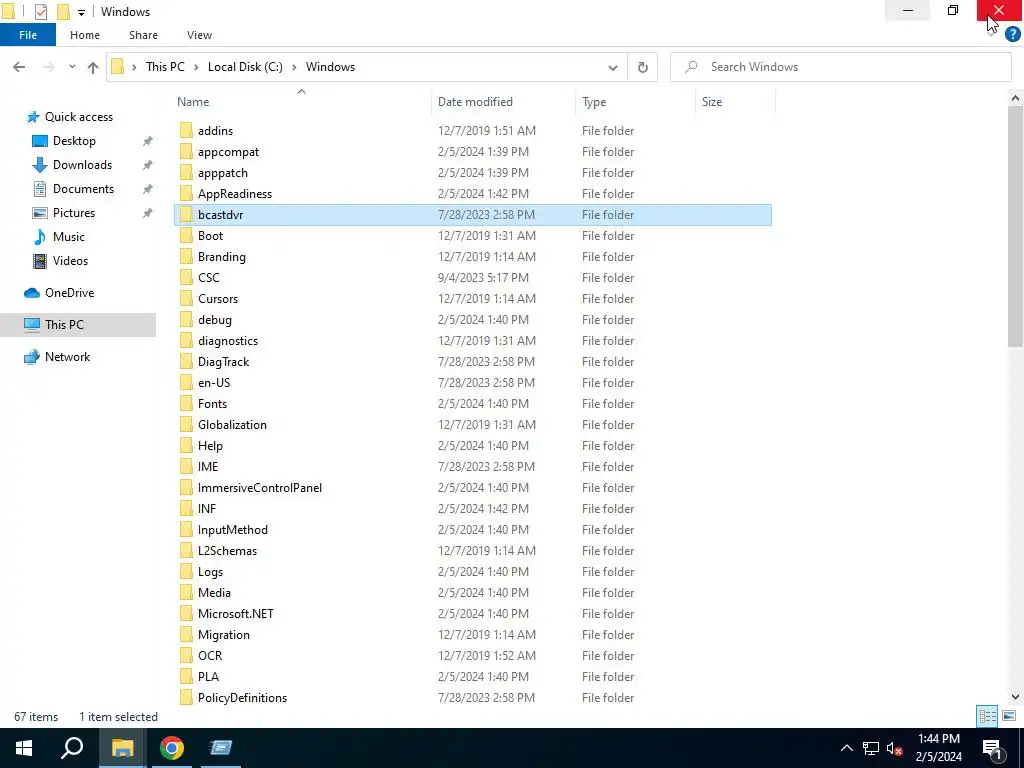Sort by Size column header
This screenshot has height=768, width=1024.
[x=712, y=101]
